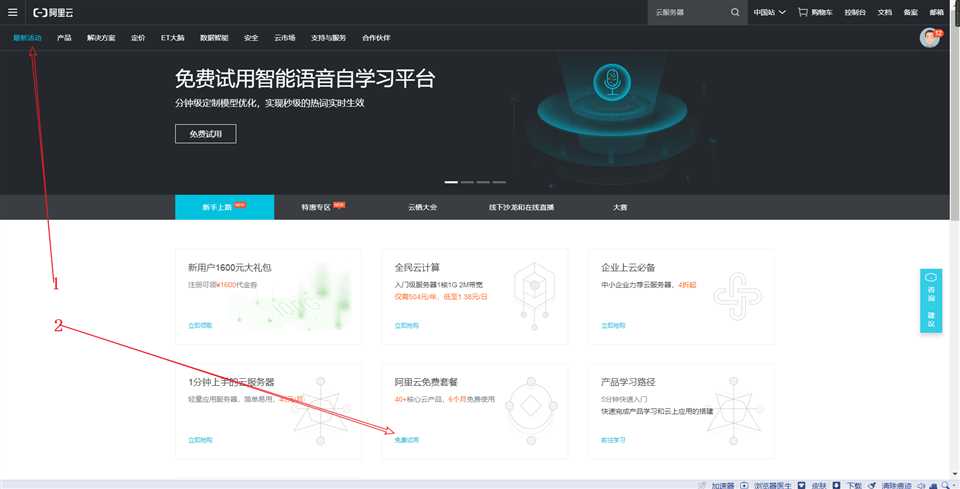This screenshot has width=960, height=489.
Task: Open the 建议 side widget
Action: (x=931, y=318)
